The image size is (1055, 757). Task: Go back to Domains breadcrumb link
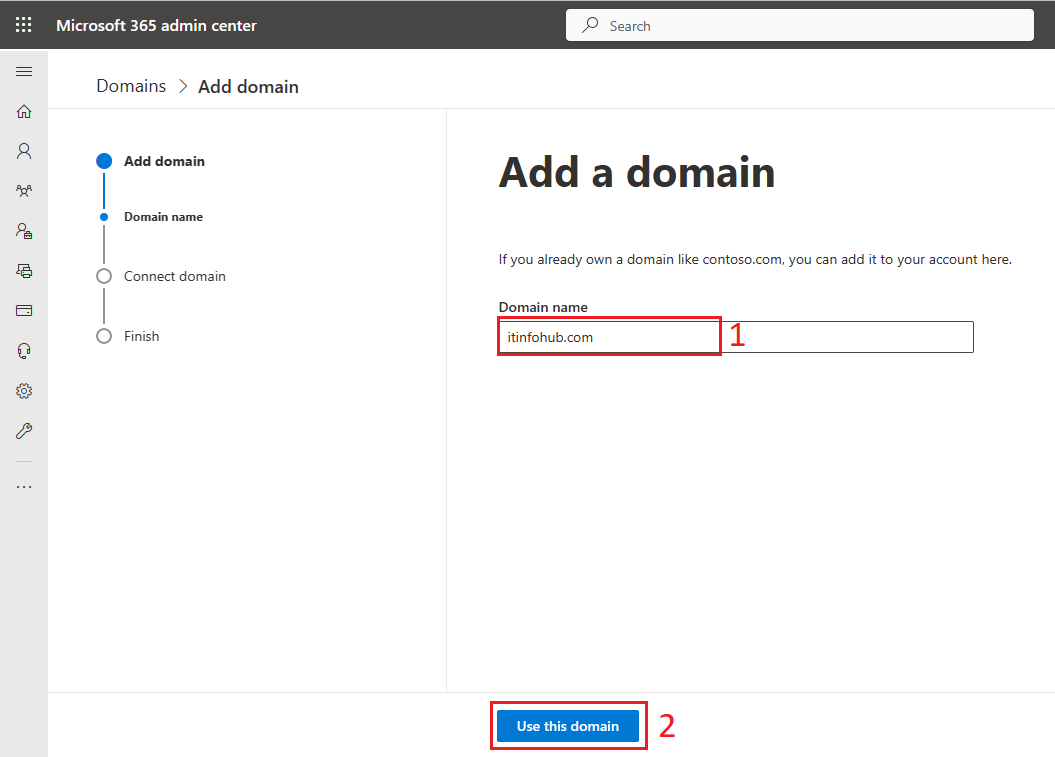click(131, 86)
